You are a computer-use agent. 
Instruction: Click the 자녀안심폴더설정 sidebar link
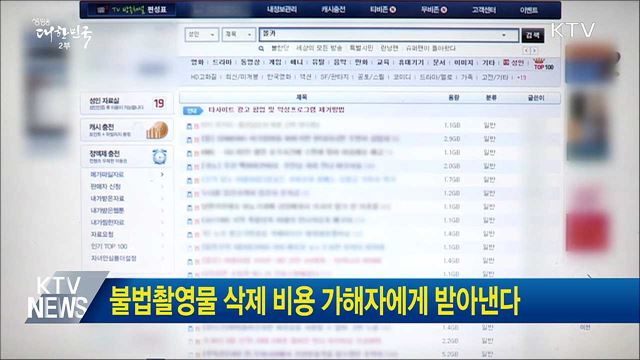point(113,258)
